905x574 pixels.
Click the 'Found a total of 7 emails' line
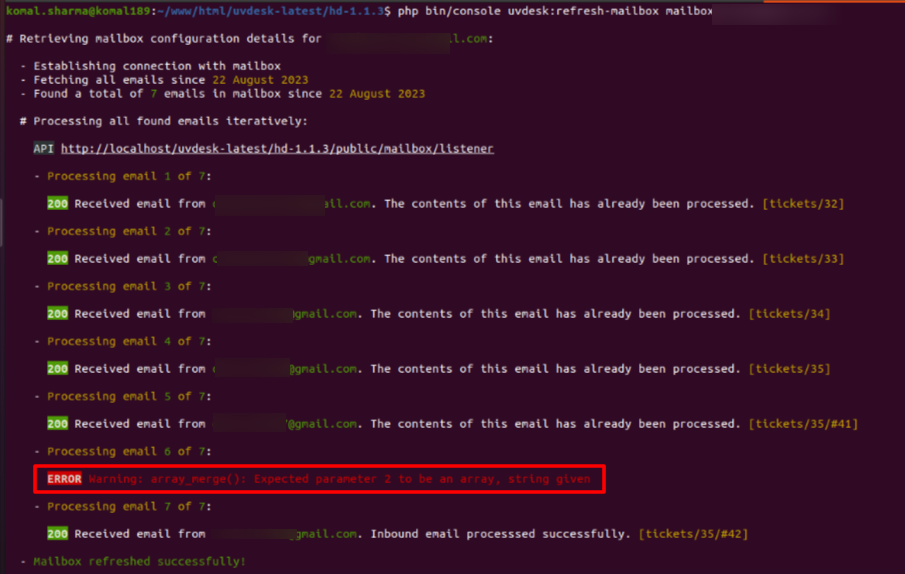(223, 93)
